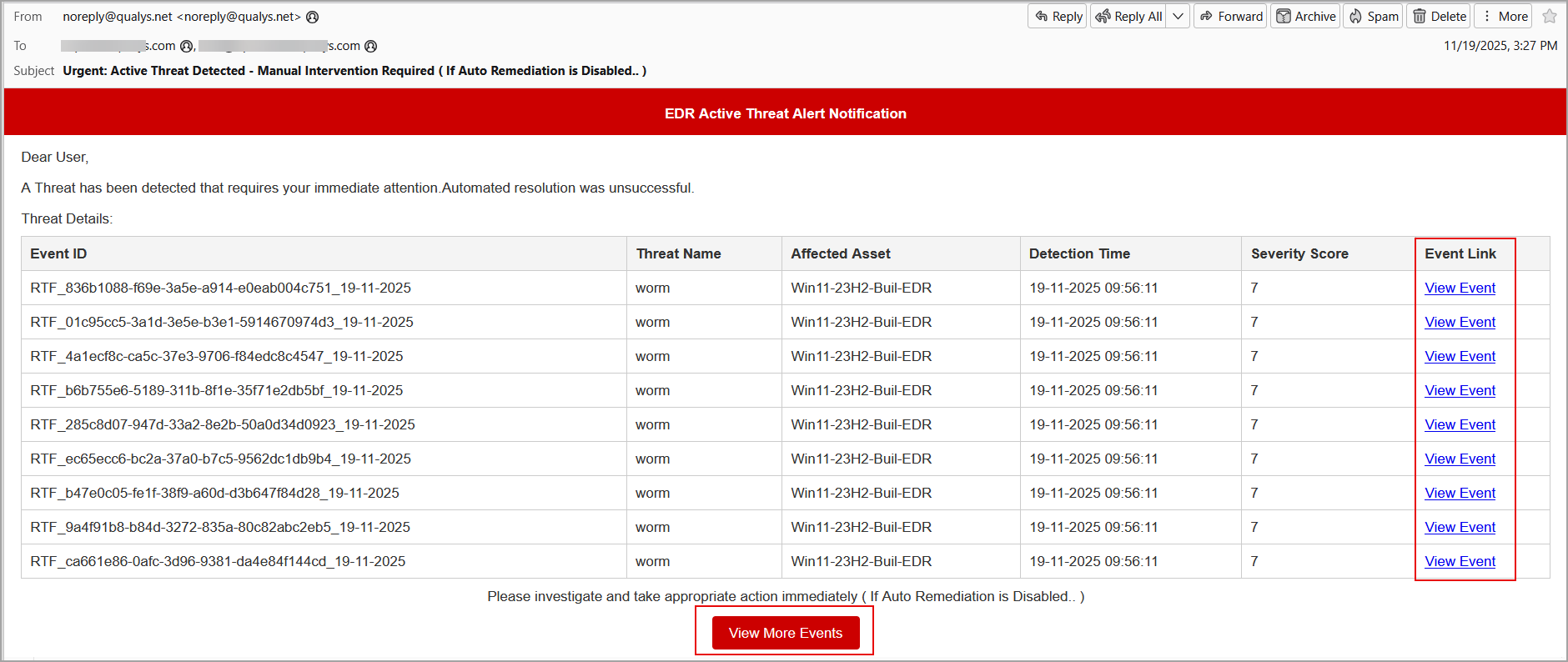Mark the email as Spam
The height and width of the screenshot is (662, 1568).
[1374, 17]
